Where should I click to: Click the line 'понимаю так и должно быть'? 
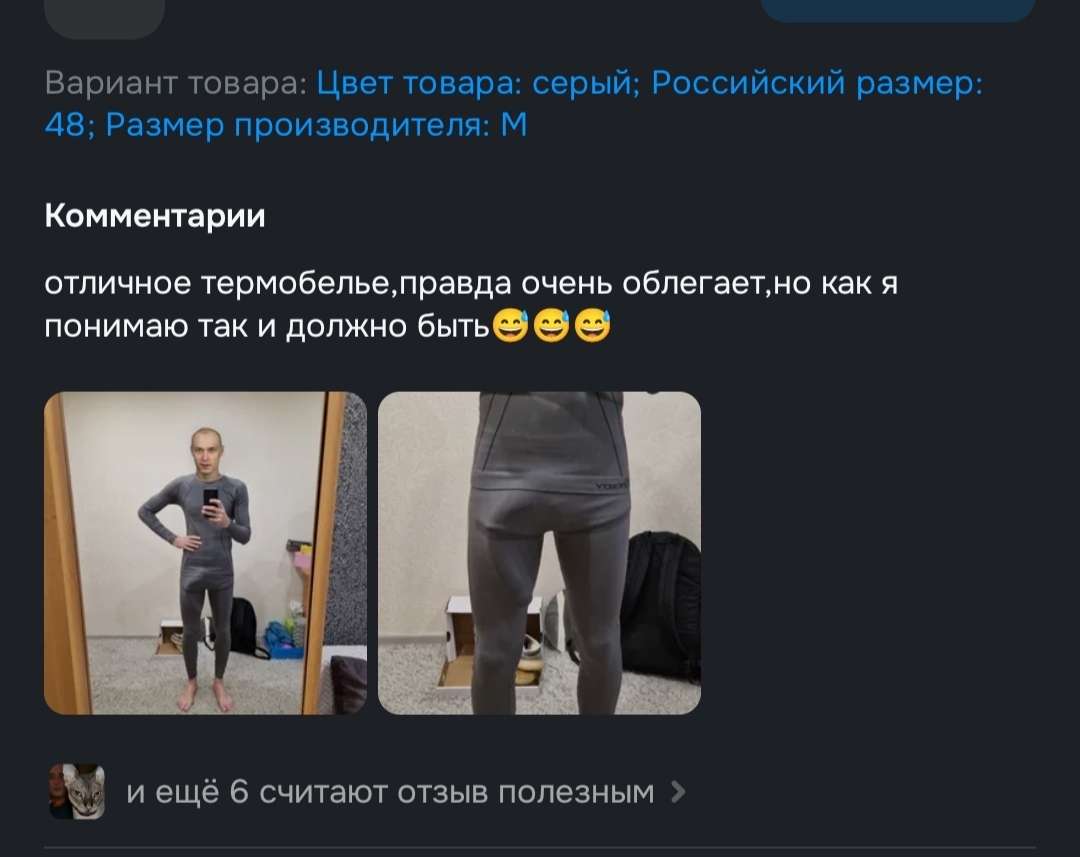tap(267, 326)
